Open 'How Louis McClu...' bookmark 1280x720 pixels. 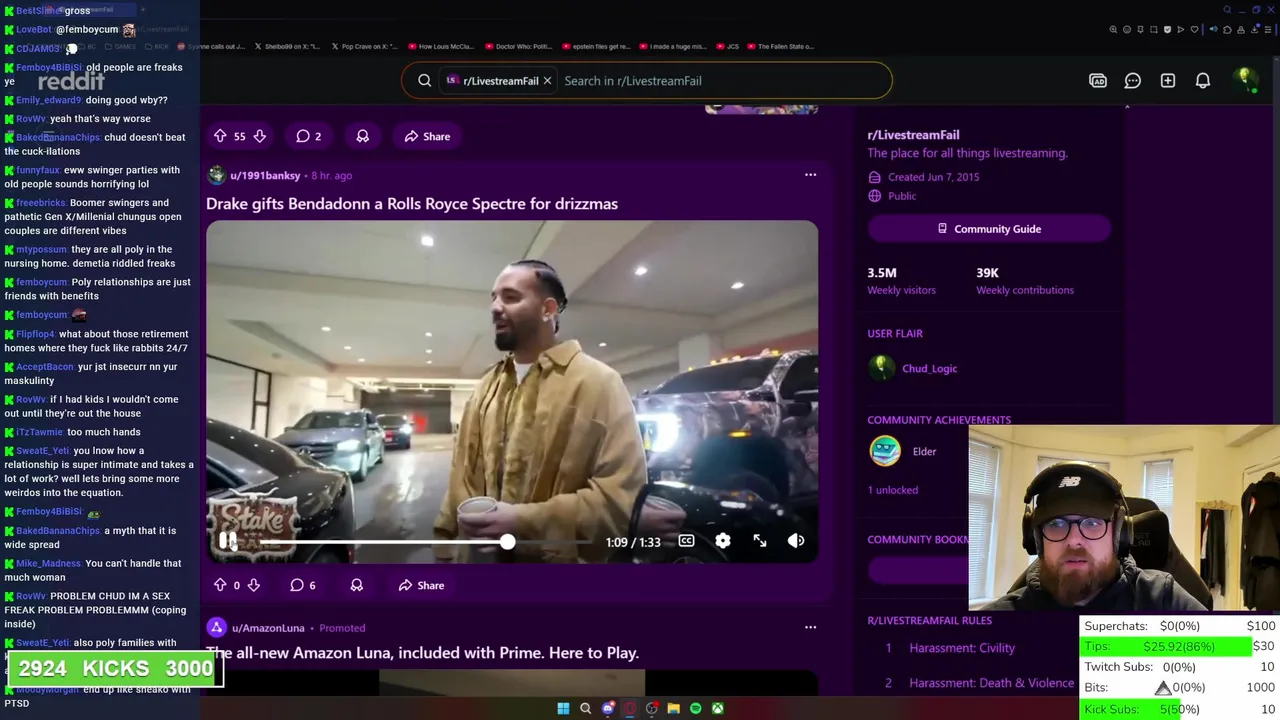(x=440, y=46)
